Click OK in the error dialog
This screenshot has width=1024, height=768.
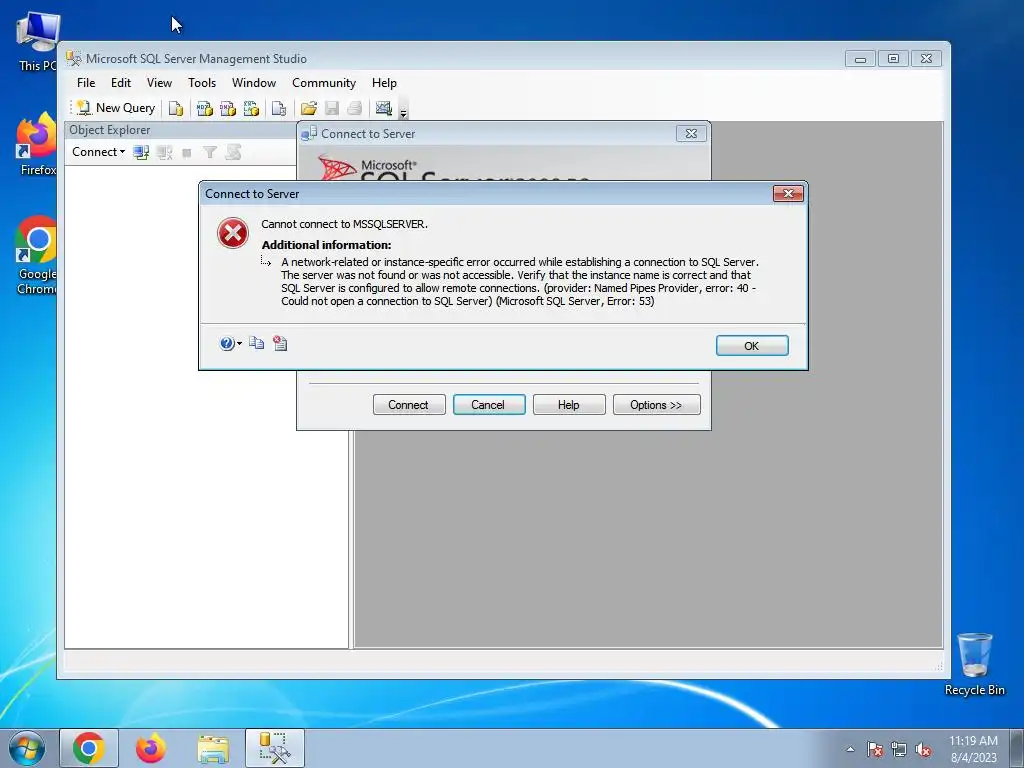pyautogui.click(x=752, y=345)
